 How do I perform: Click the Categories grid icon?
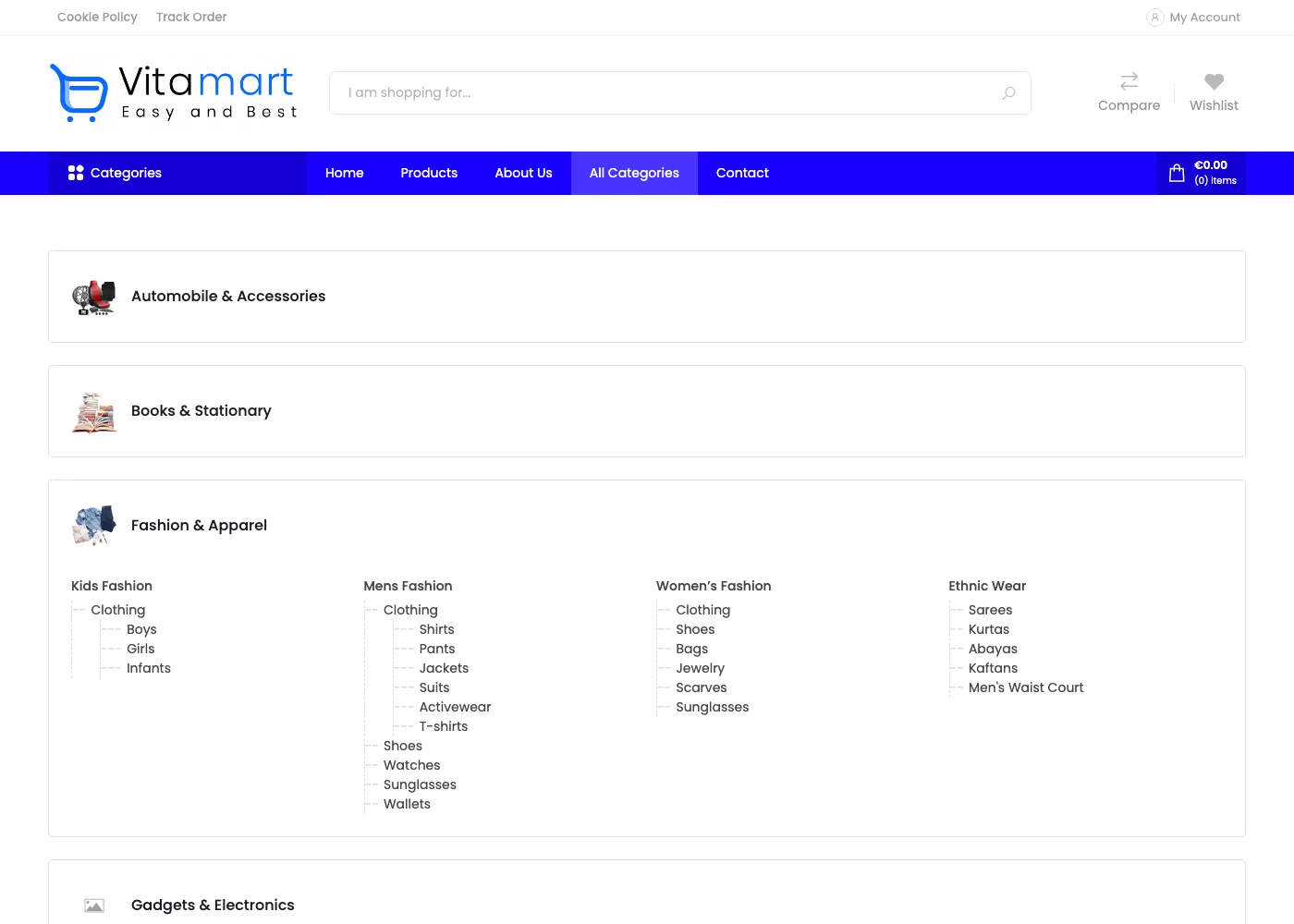click(76, 173)
